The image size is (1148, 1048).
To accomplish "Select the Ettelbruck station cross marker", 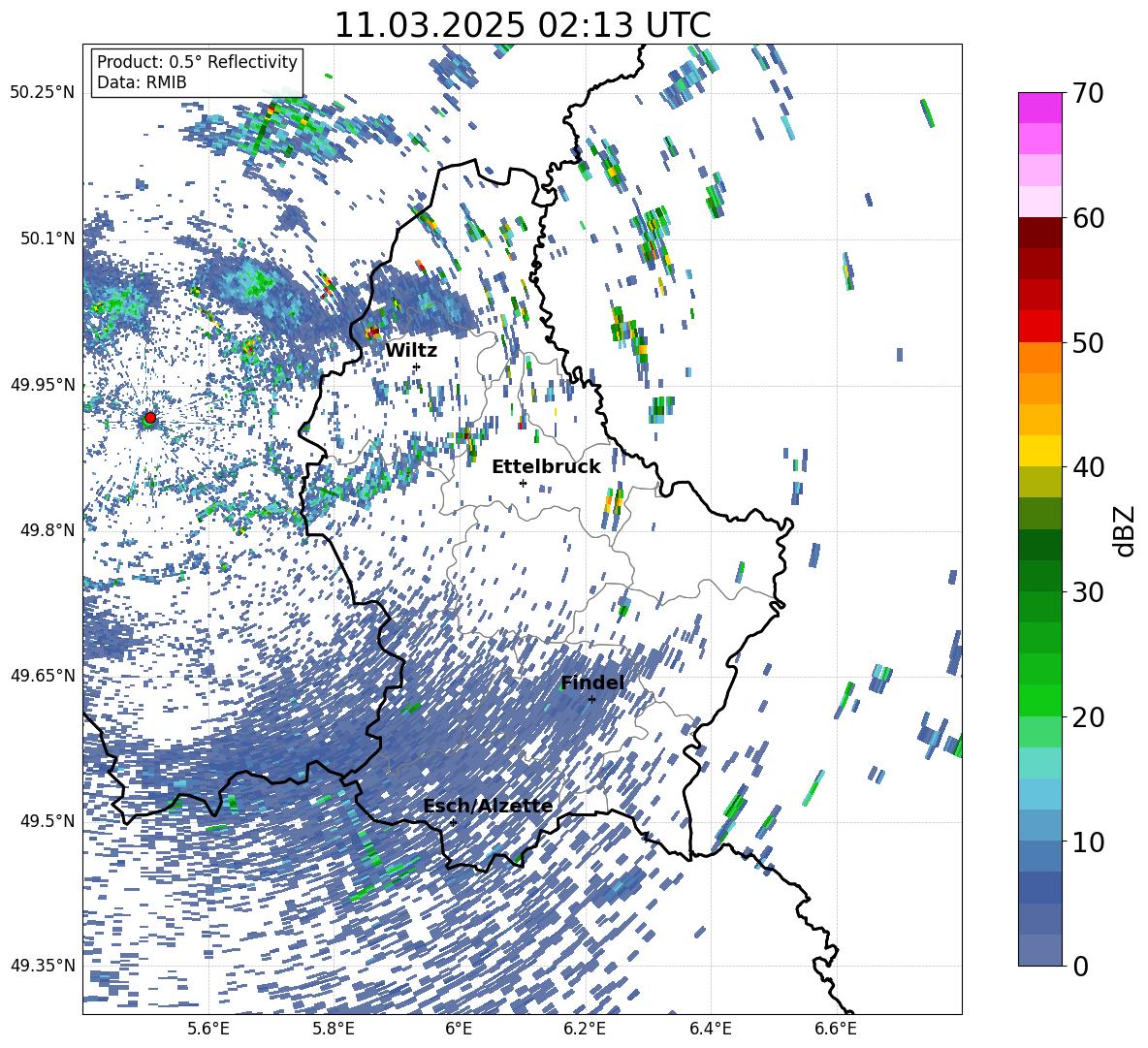I will coord(523,483).
